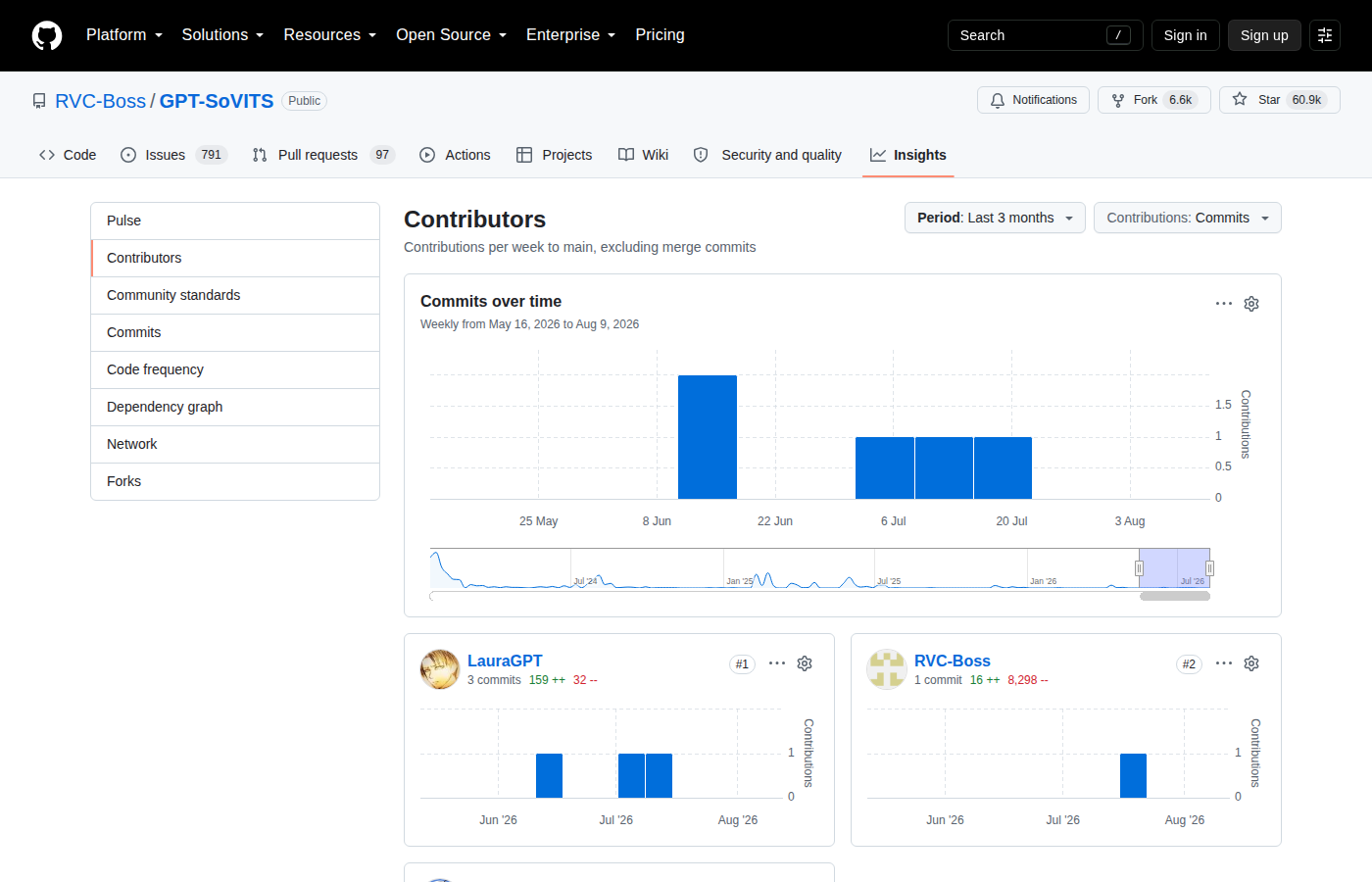Focus the Search input field
The height and width of the screenshot is (882, 1372).
[1045, 35]
